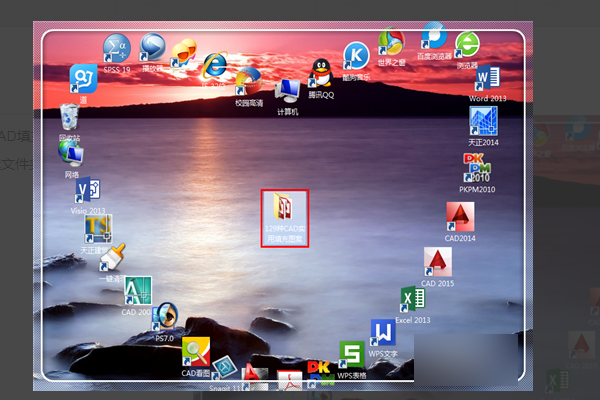Open the 世界之窗 browser shortcut

tap(389, 44)
